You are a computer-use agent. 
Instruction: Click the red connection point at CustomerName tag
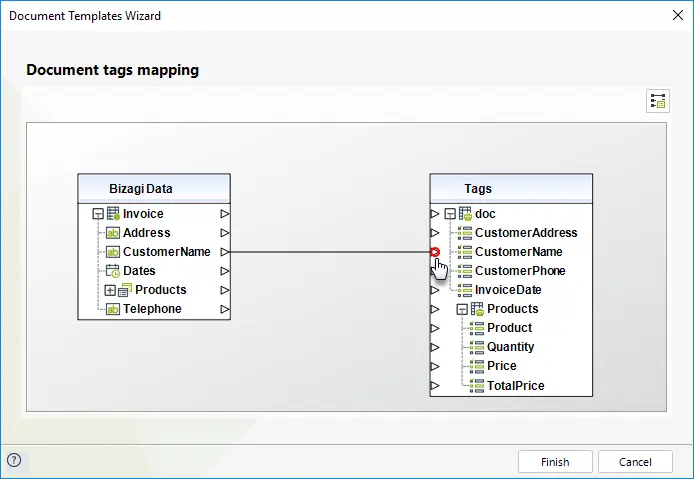coord(435,252)
